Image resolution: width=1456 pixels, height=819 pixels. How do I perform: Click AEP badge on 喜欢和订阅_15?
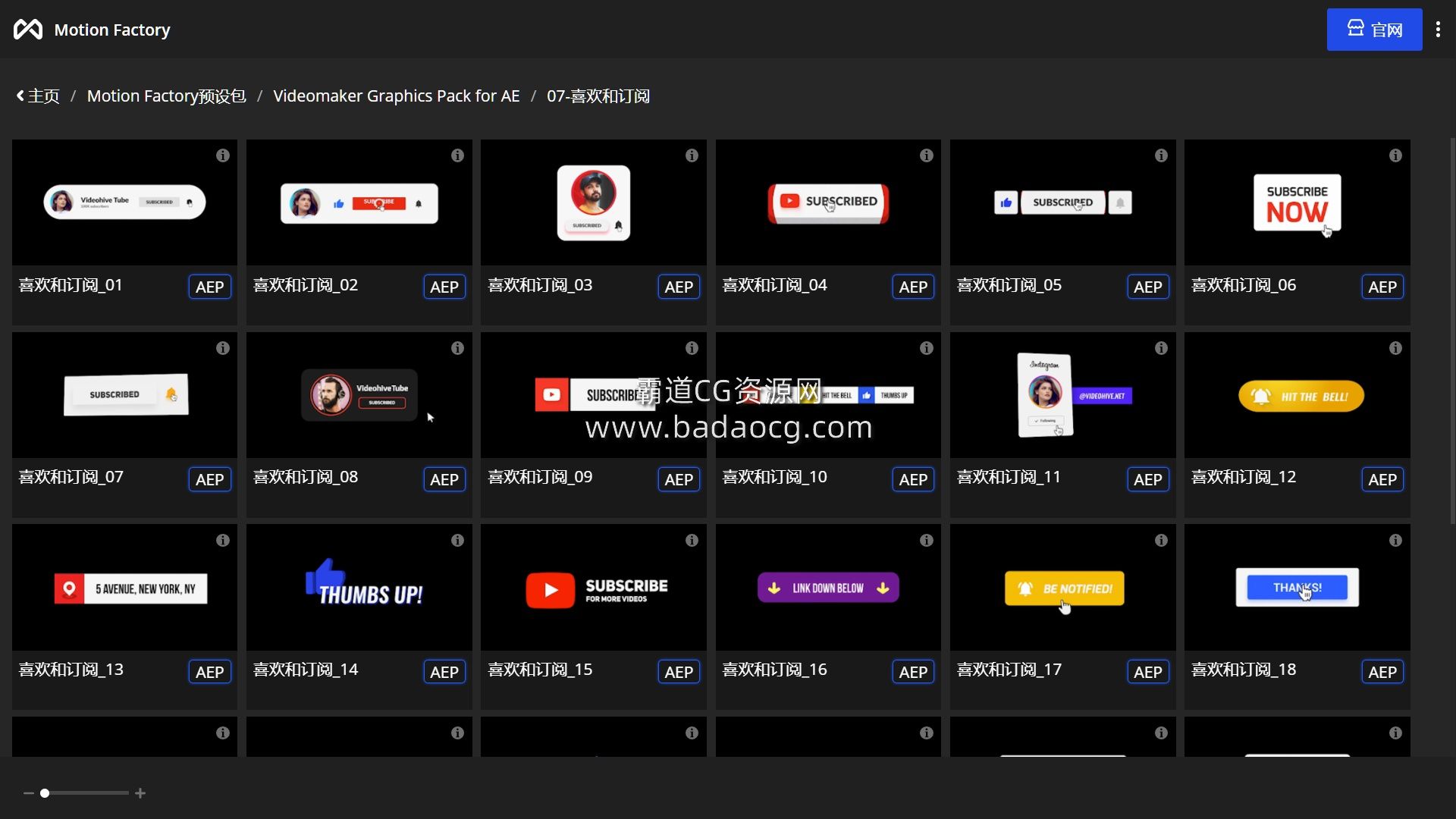click(x=679, y=672)
